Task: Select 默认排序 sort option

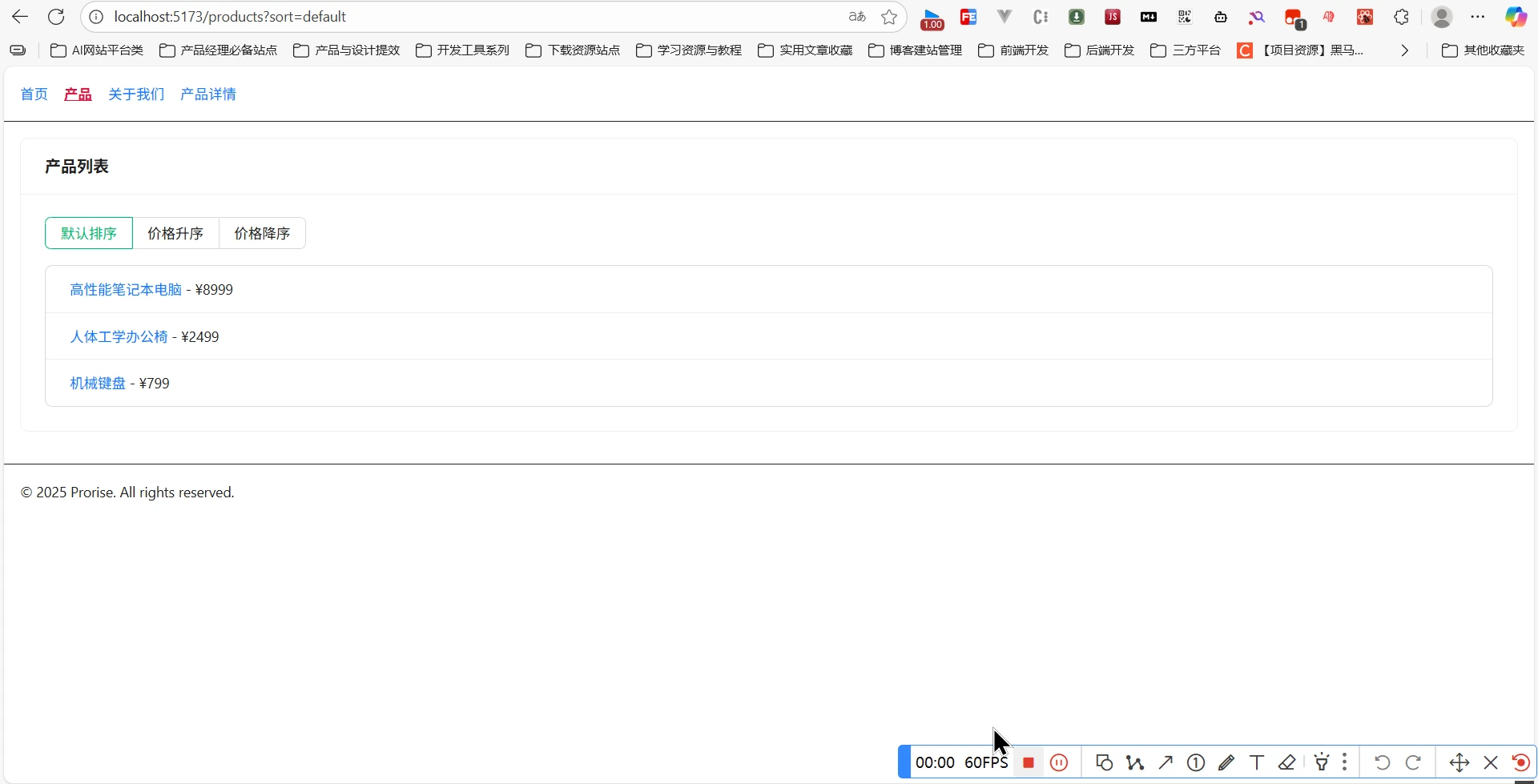Action: pyautogui.click(x=89, y=233)
